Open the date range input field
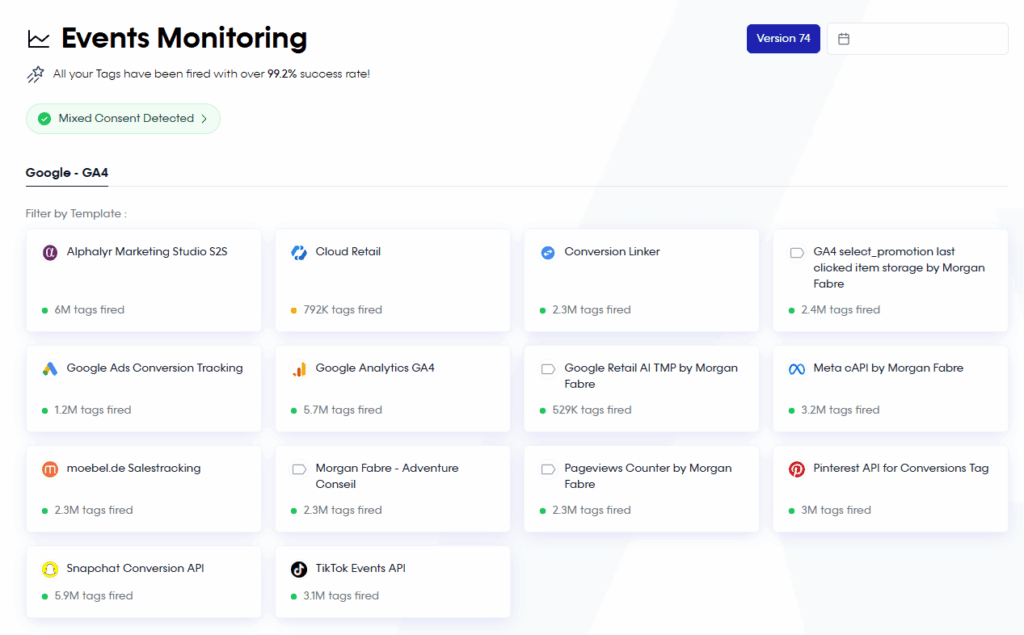The width and height of the screenshot is (1024, 635). pos(918,39)
